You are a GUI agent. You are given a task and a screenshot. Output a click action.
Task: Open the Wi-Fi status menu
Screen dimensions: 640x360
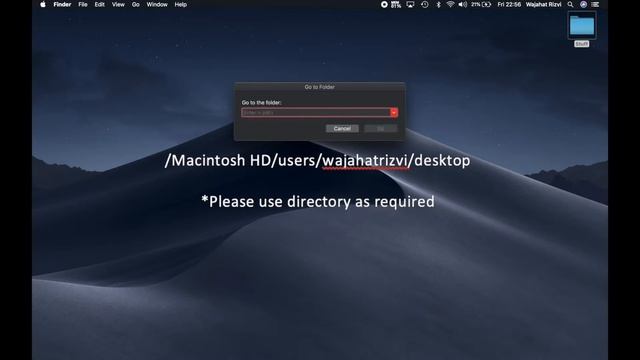450,4
